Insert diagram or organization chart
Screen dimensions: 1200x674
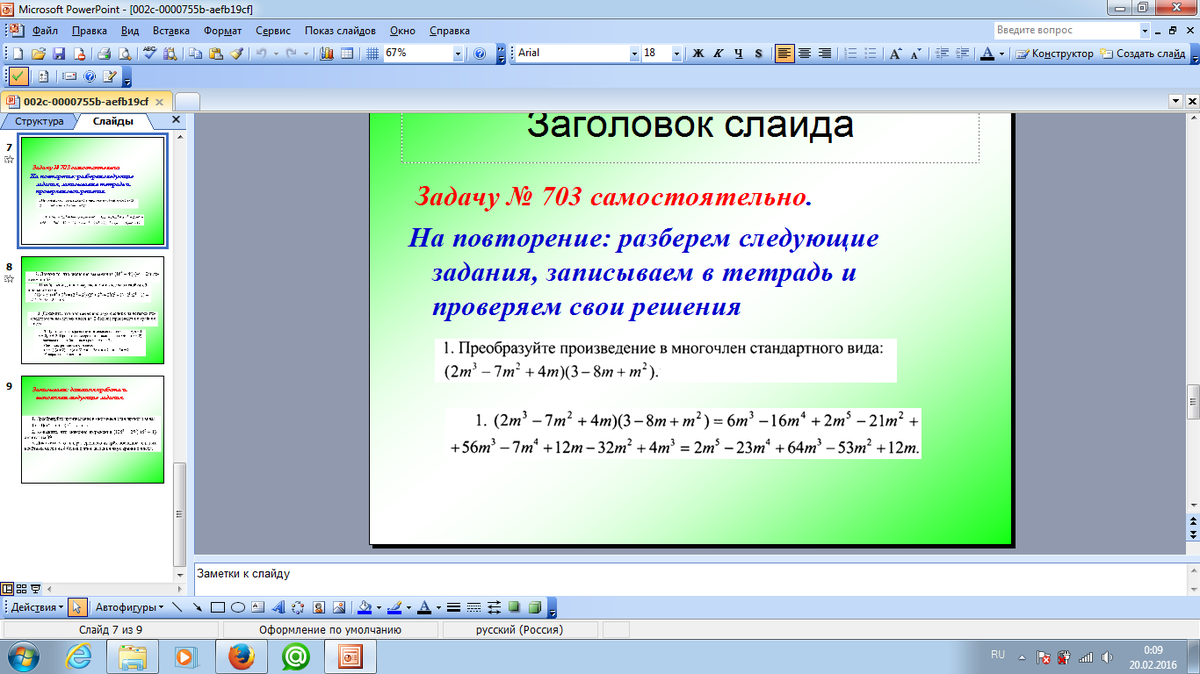pyautogui.click(x=298, y=607)
